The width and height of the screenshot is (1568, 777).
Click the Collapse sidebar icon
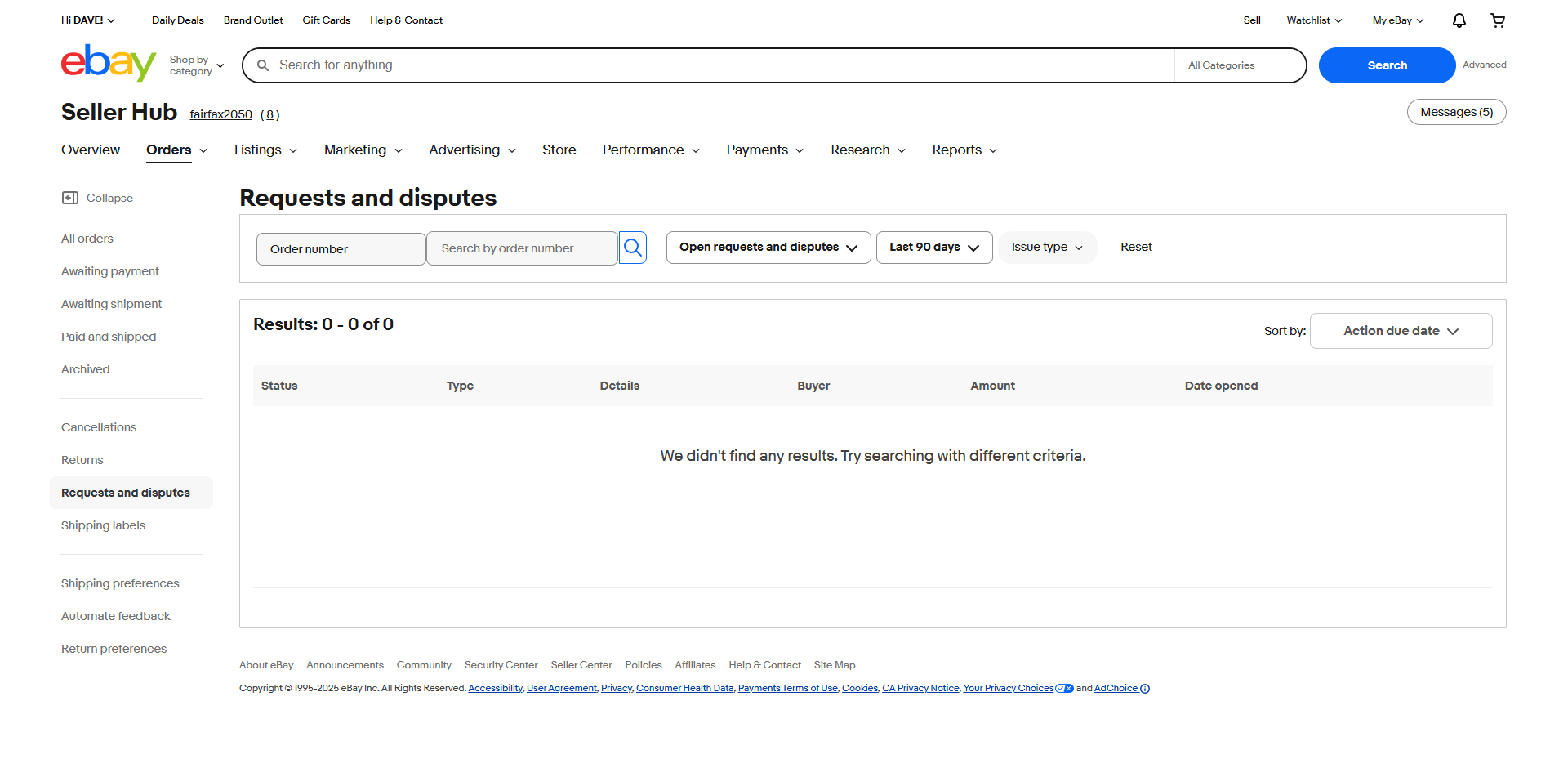click(70, 198)
